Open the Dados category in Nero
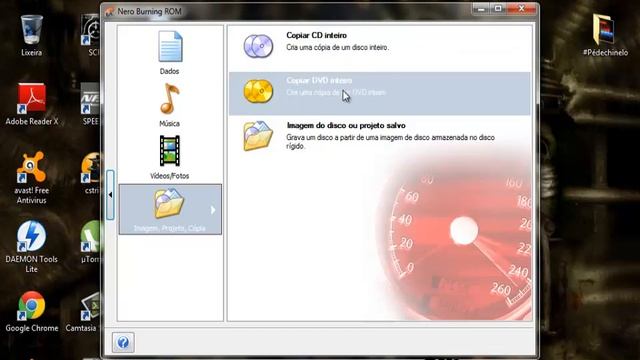640x360 pixels. click(169, 52)
